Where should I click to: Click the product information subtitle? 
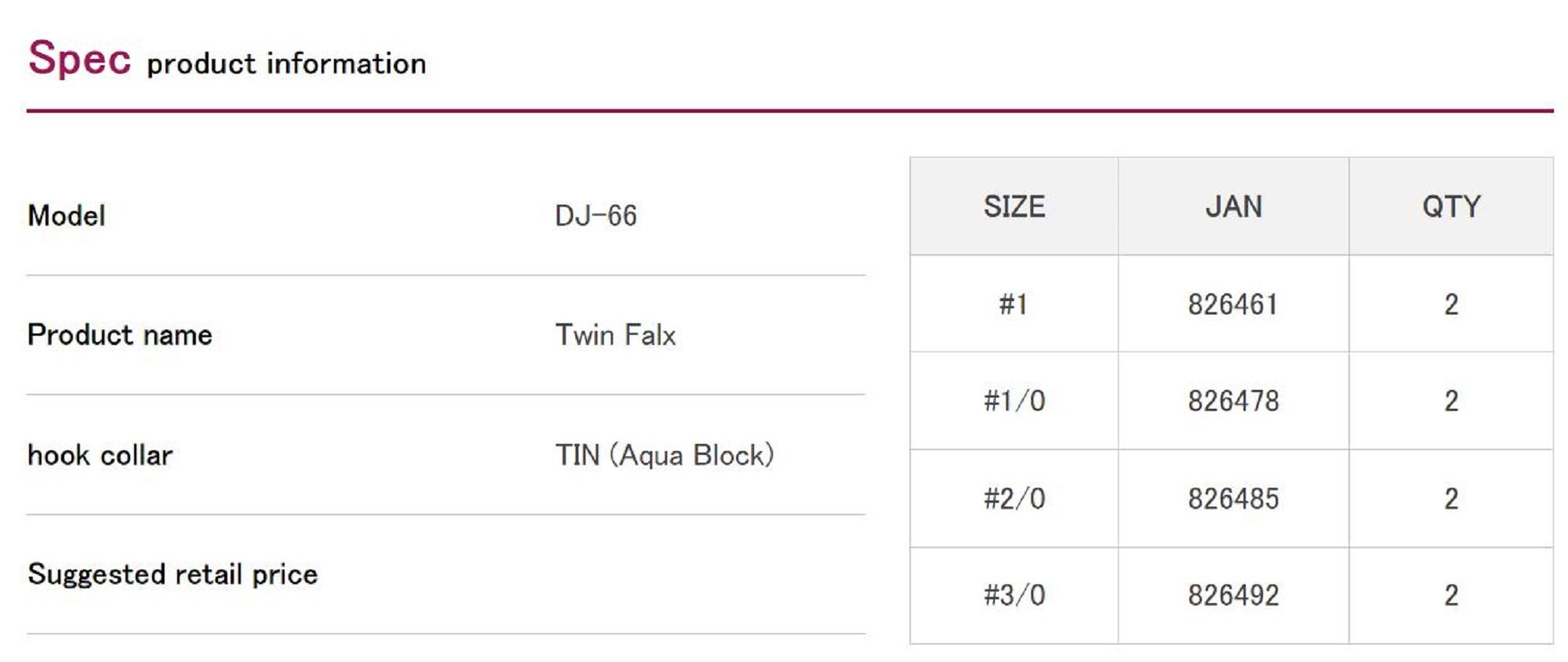pyautogui.click(x=286, y=64)
